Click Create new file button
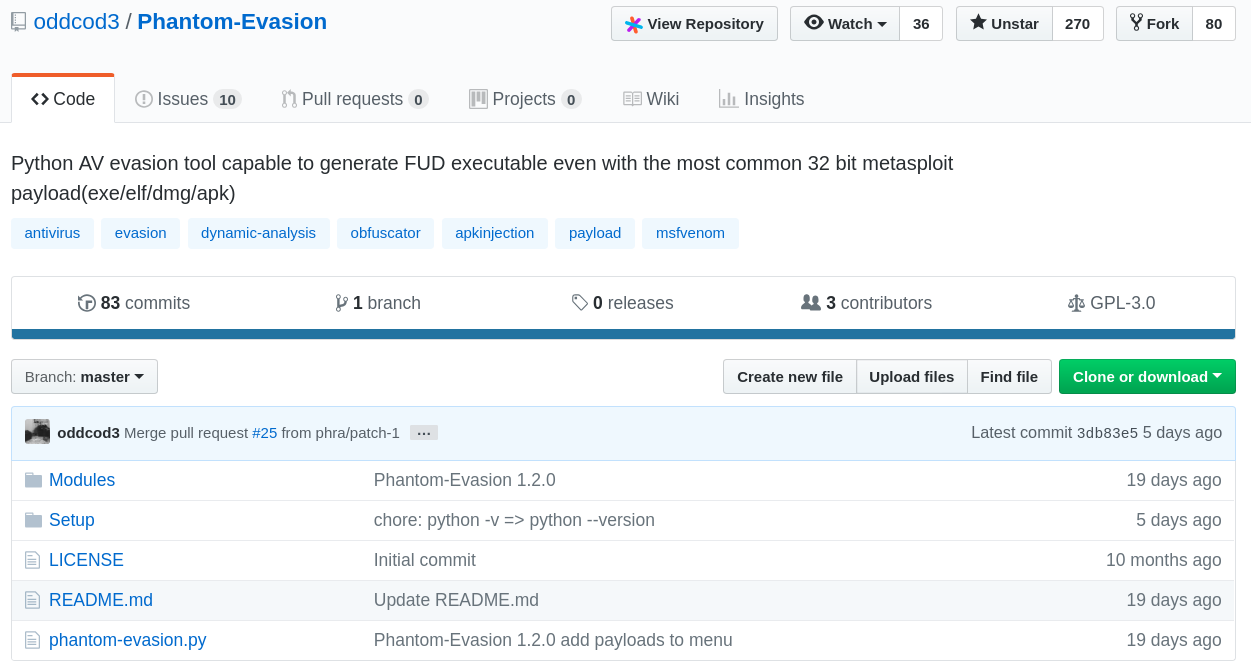This screenshot has height=669, width=1251. click(x=790, y=377)
